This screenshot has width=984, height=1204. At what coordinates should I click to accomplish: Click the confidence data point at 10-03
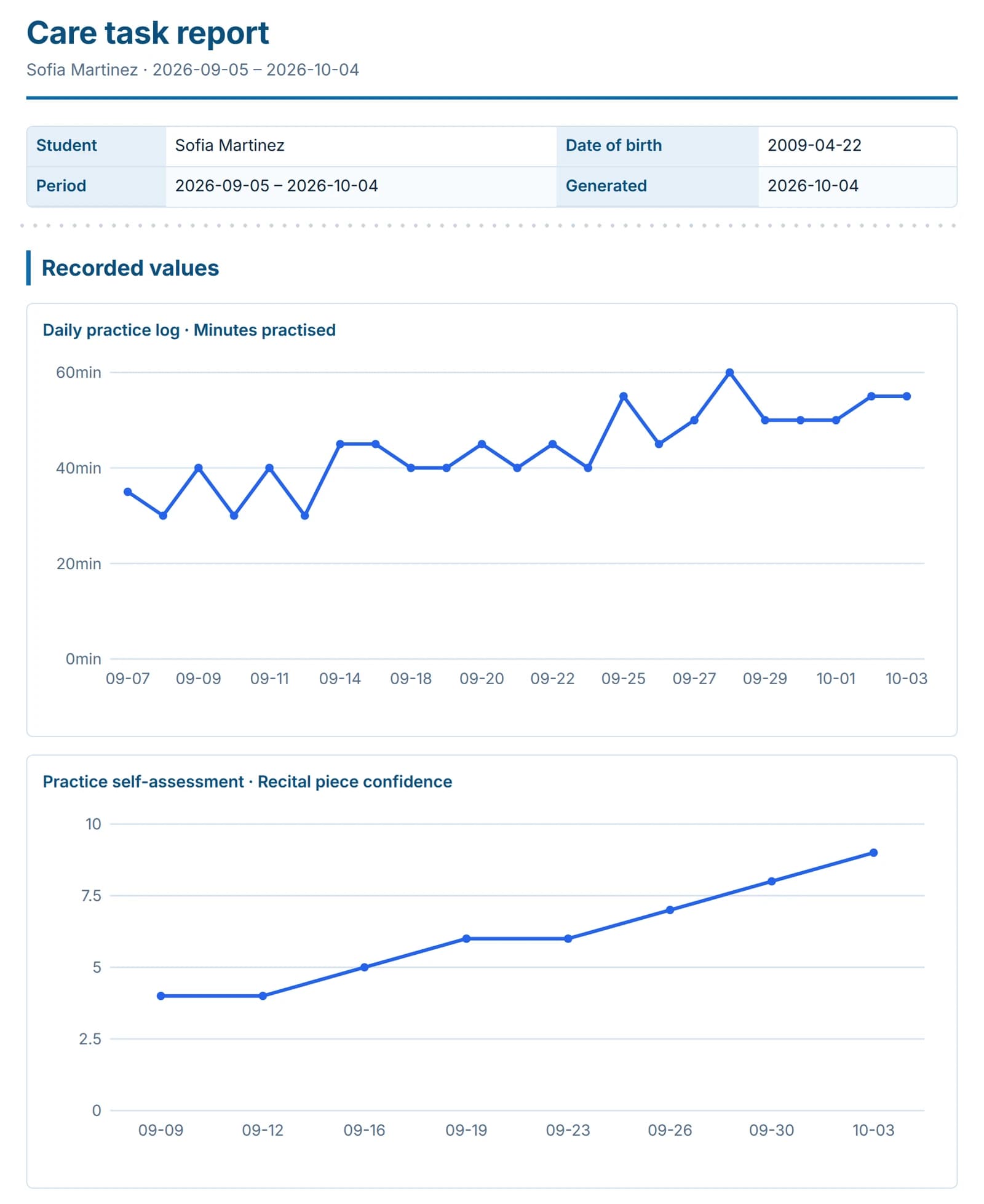(873, 853)
